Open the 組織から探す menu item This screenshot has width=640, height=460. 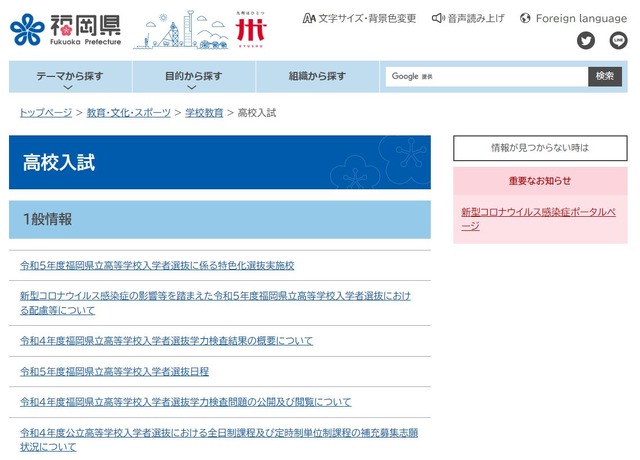317,76
